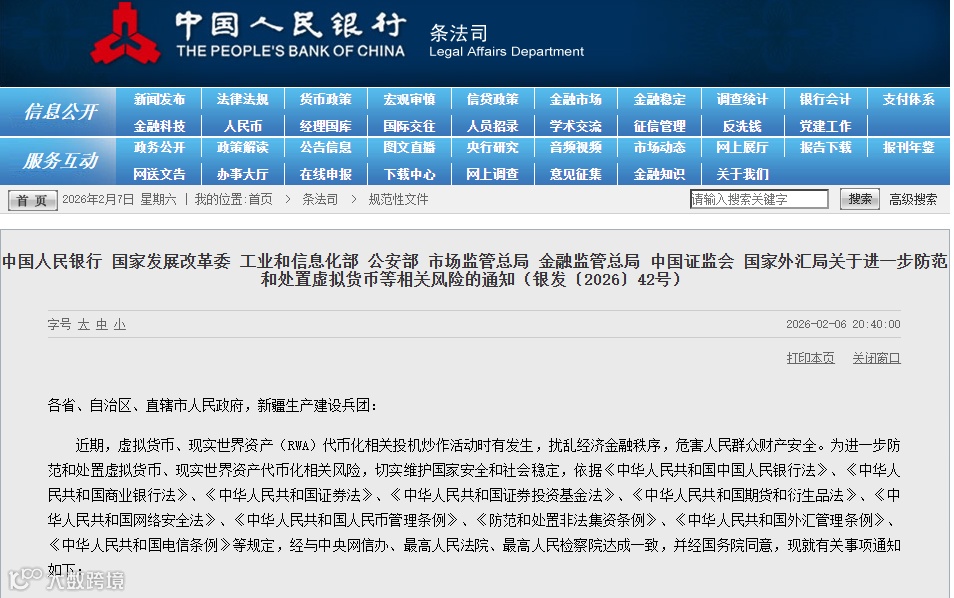Select 信贷政策 in navigation
954x598 pixels.
(493, 99)
